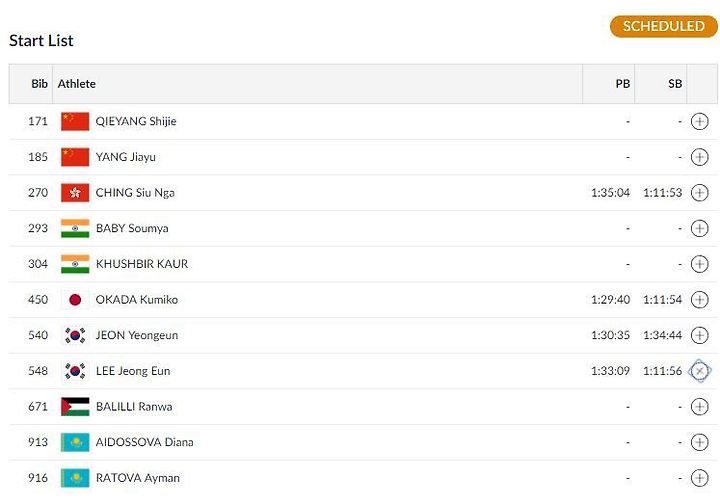
Task: Select bib number 270
Action: 38,193
